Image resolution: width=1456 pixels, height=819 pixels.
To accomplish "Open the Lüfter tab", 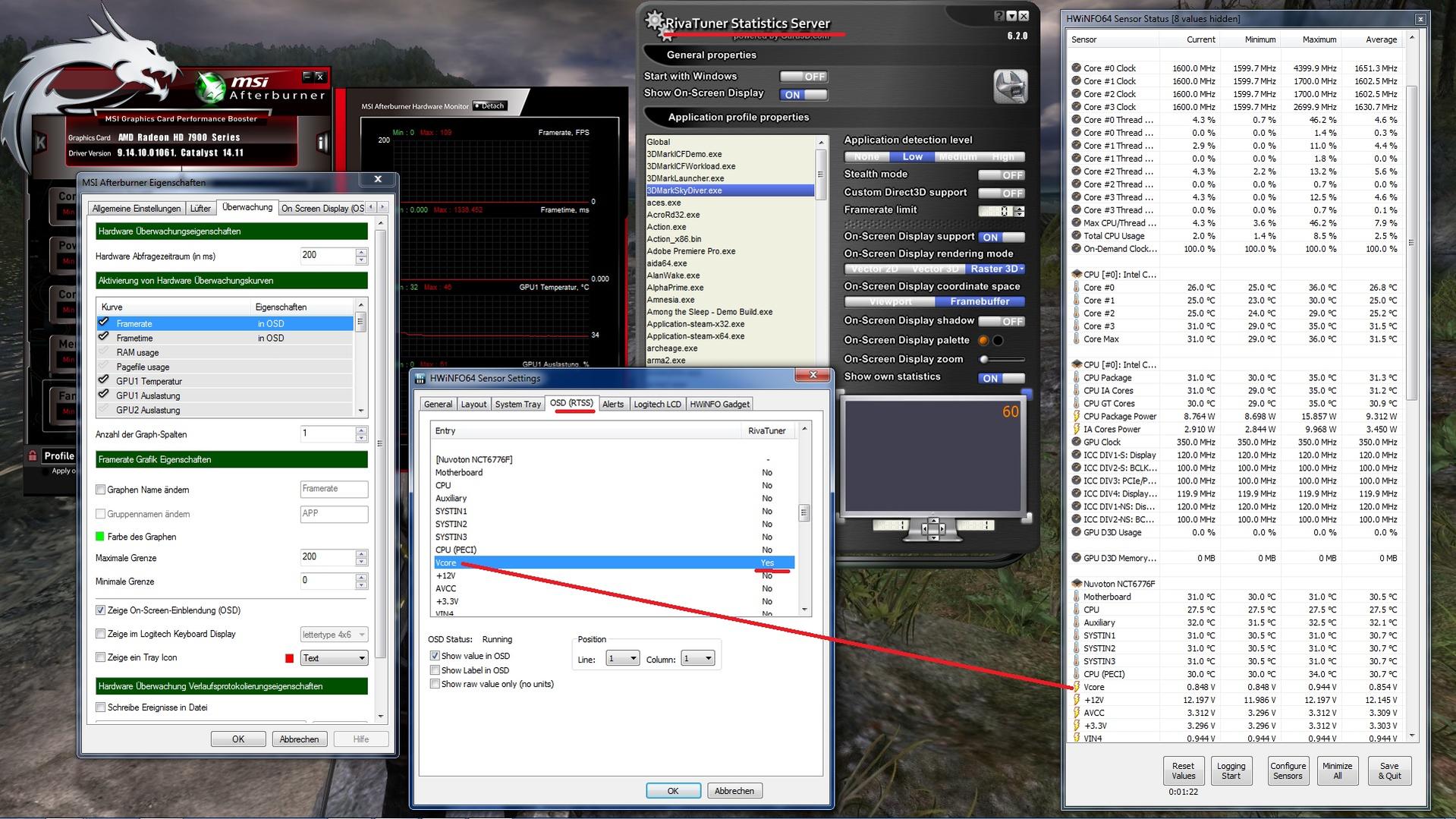I will pyautogui.click(x=200, y=209).
